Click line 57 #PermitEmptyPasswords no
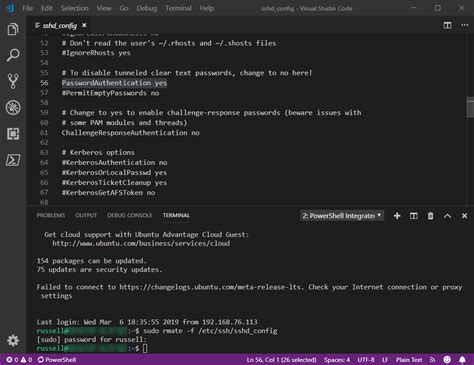The image size is (474, 365). tap(110, 93)
